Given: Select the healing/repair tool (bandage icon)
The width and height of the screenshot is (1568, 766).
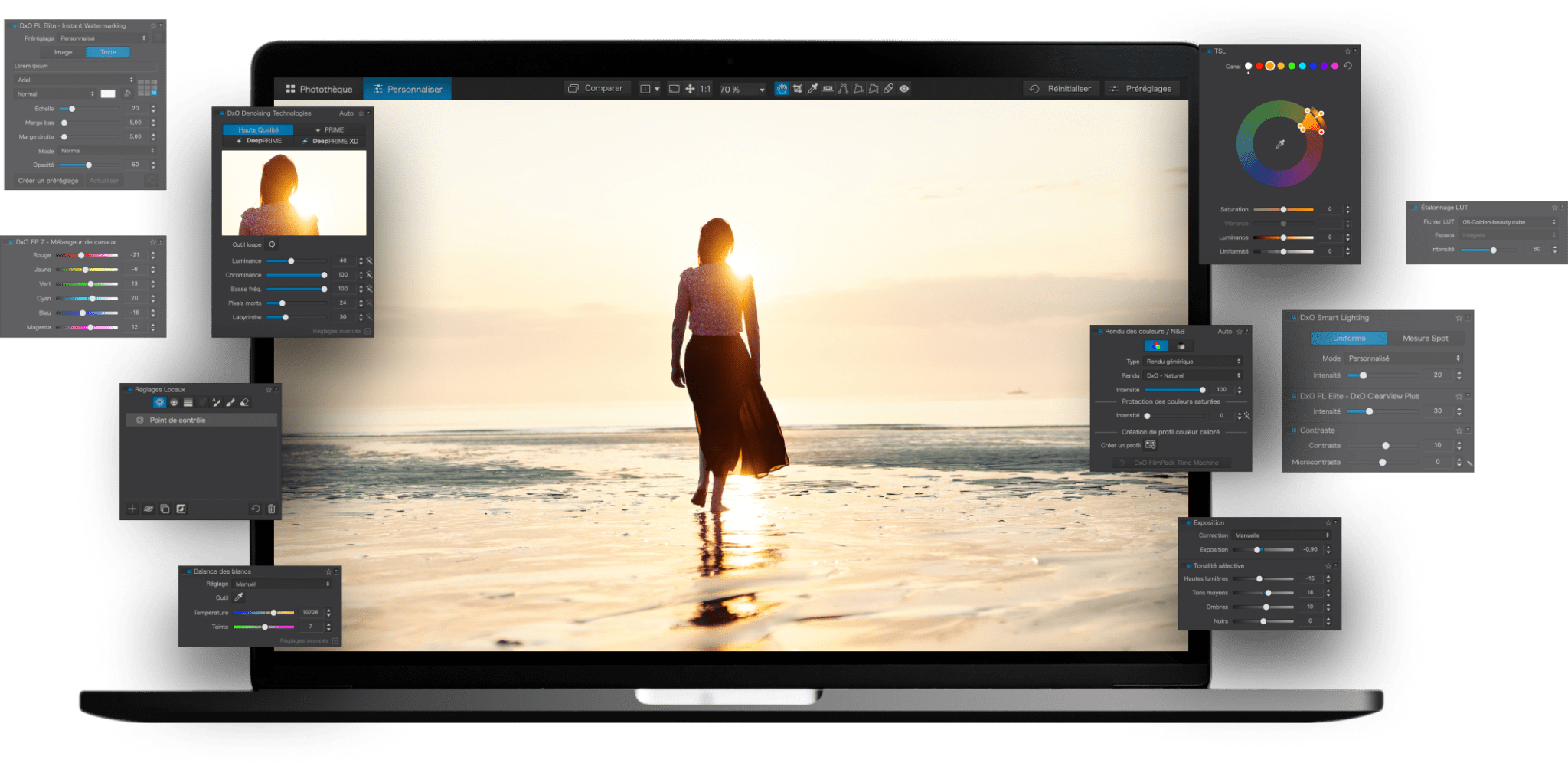Looking at the screenshot, I should (890, 89).
